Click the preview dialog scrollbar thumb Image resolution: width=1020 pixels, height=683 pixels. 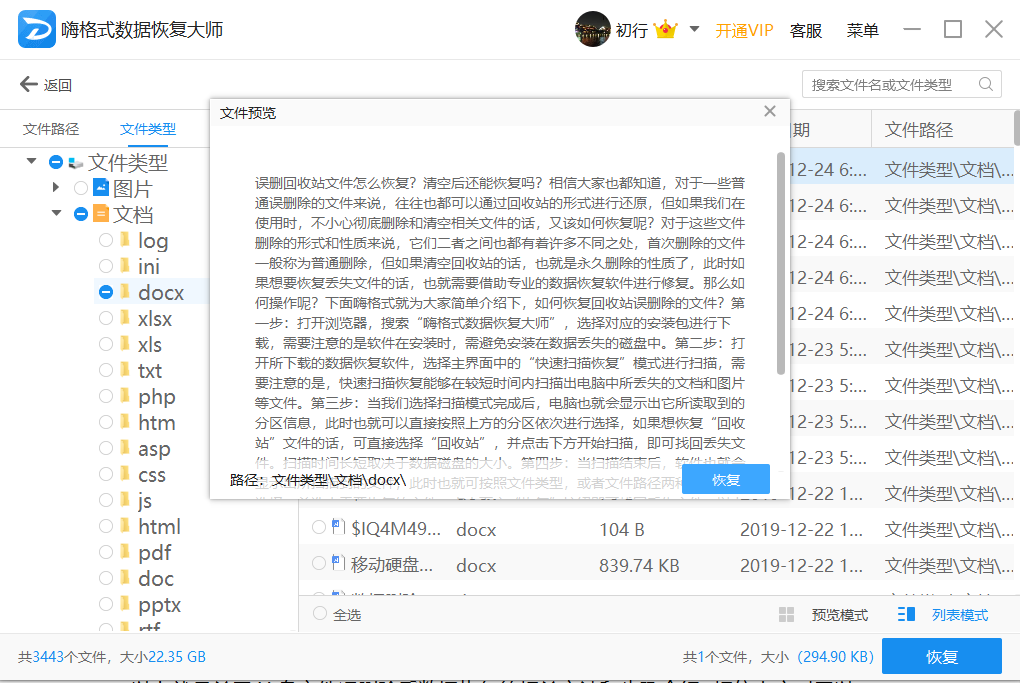(781, 263)
